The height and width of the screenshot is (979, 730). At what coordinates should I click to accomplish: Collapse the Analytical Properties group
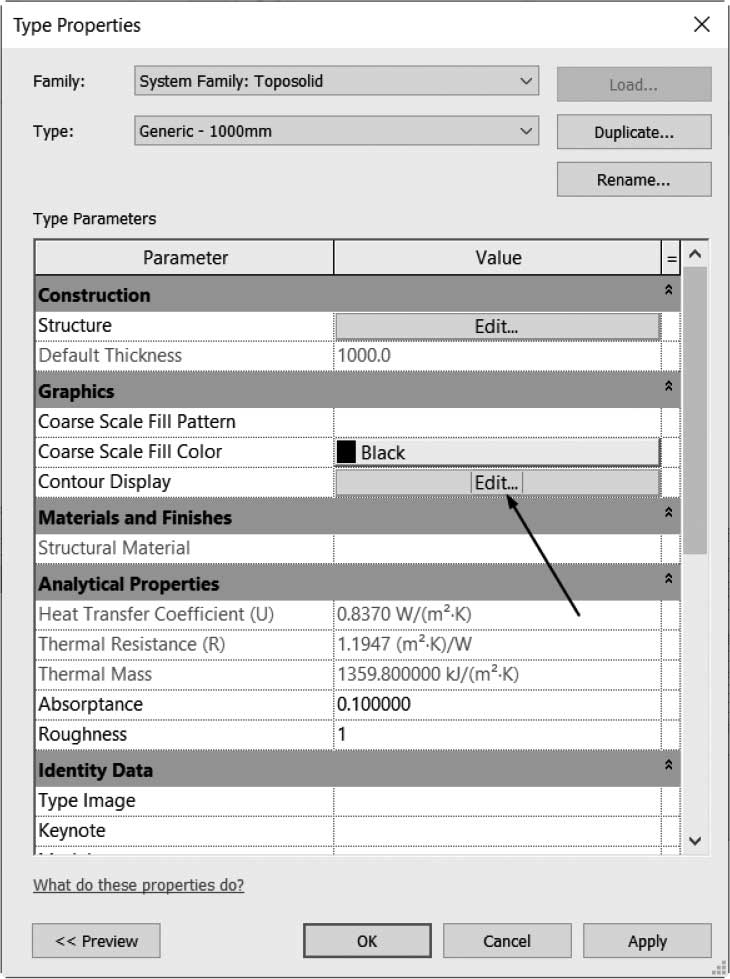pyautogui.click(x=669, y=578)
